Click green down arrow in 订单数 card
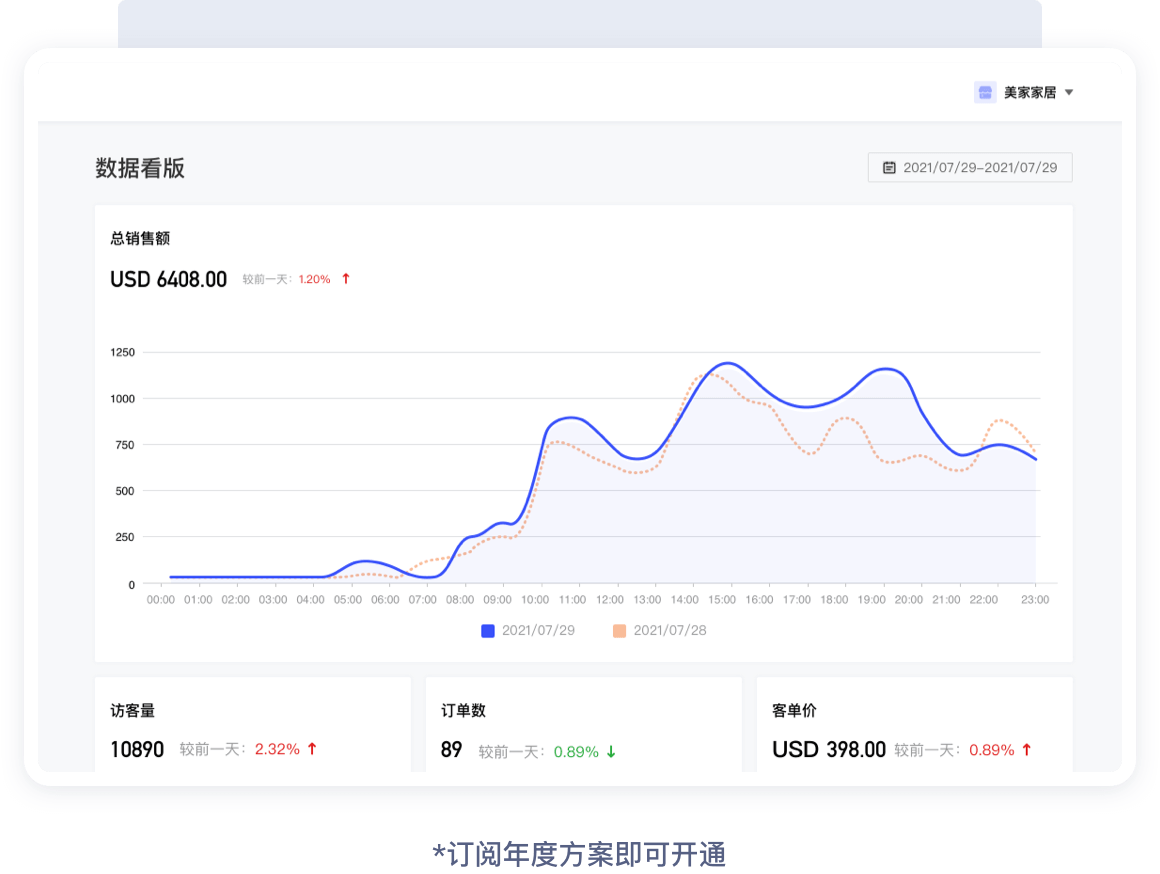This screenshot has height=874, width=1160. click(611, 752)
